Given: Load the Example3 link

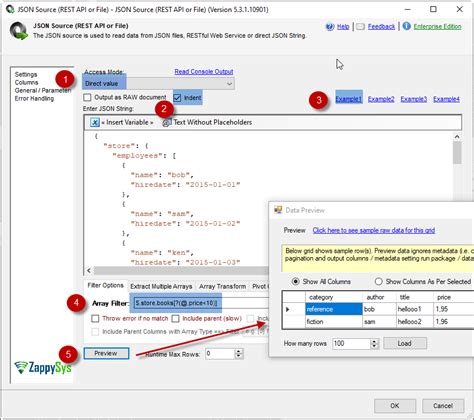Looking at the screenshot, I should [414, 99].
